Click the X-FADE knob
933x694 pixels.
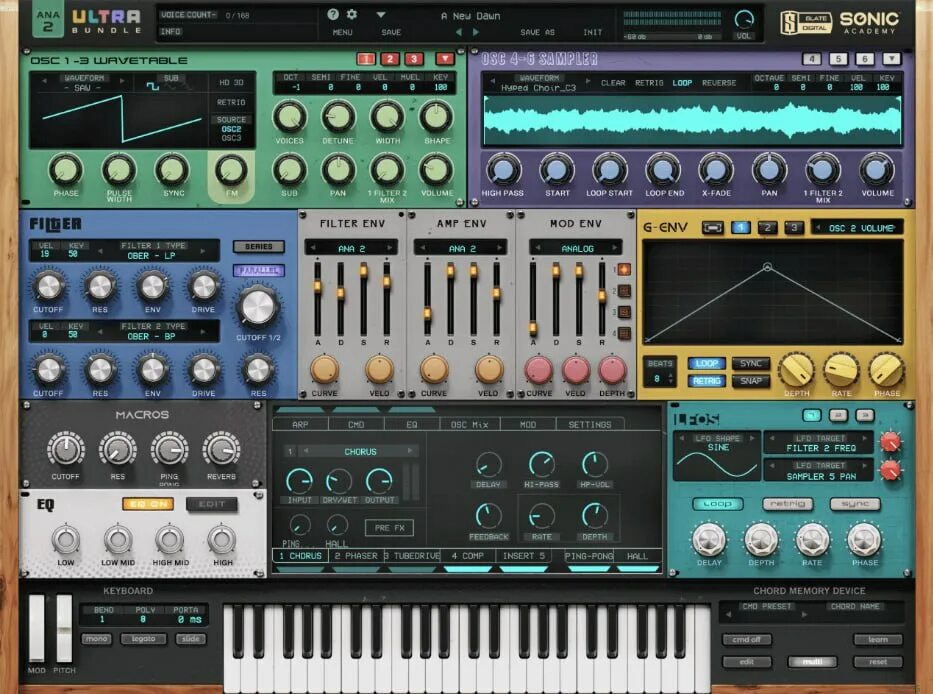click(x=716, y=170)
